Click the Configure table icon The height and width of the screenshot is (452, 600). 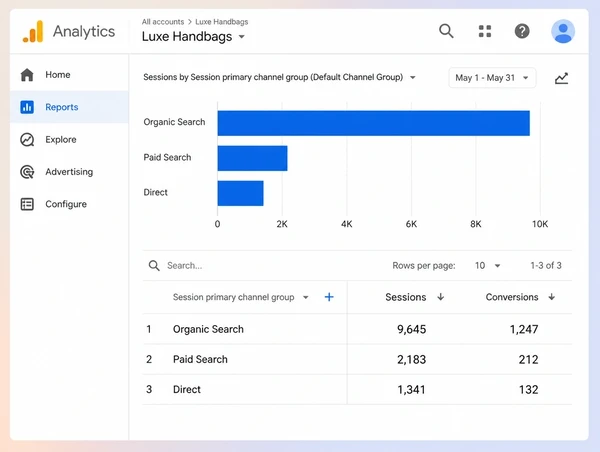coord(27,204)
